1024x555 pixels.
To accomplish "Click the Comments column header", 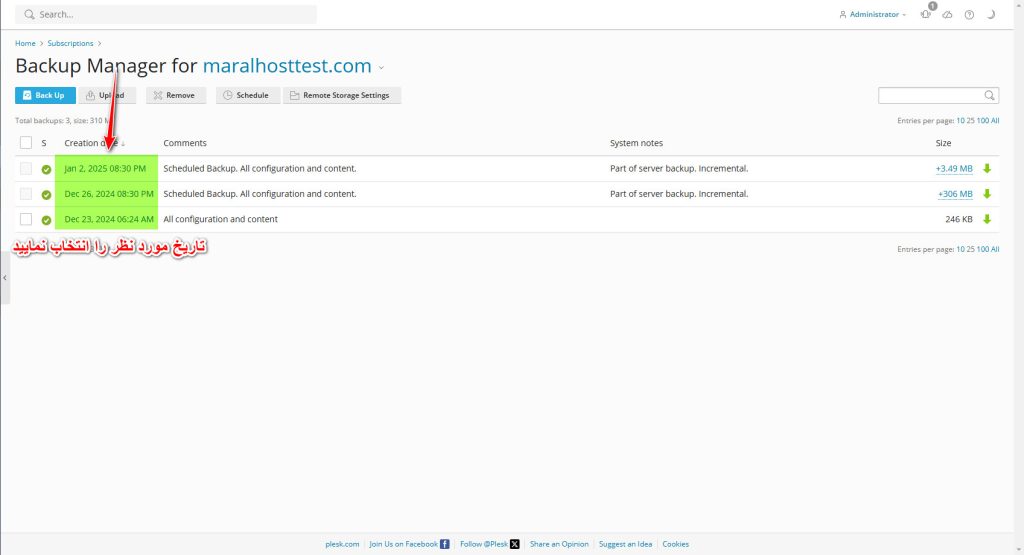I will pyautogui.click(x=185, y=143).
